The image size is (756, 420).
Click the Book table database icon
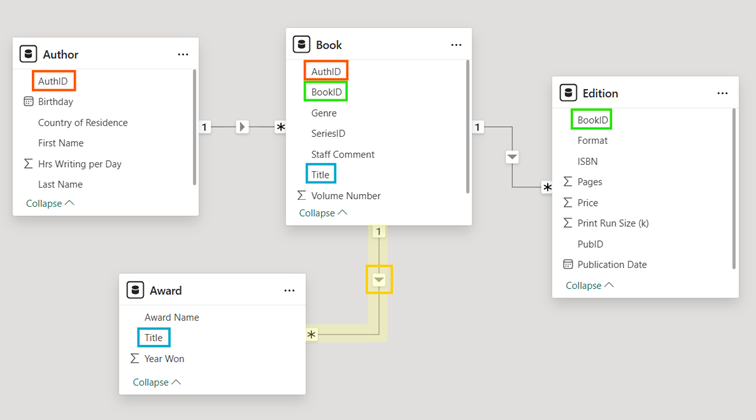(x=301, y=44)
